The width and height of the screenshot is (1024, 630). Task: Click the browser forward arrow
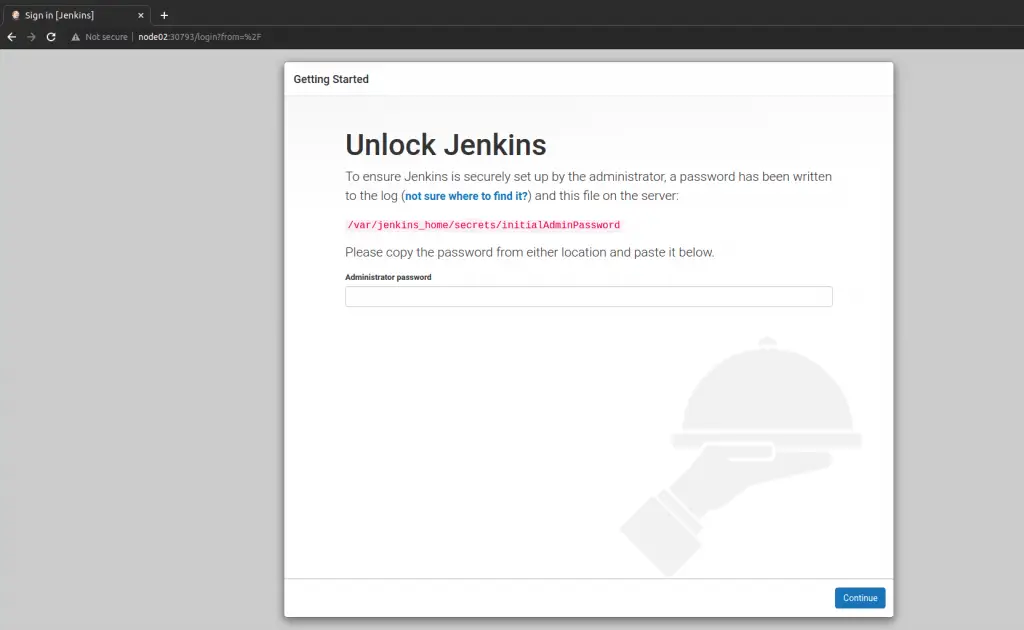(x=31, y=37)
